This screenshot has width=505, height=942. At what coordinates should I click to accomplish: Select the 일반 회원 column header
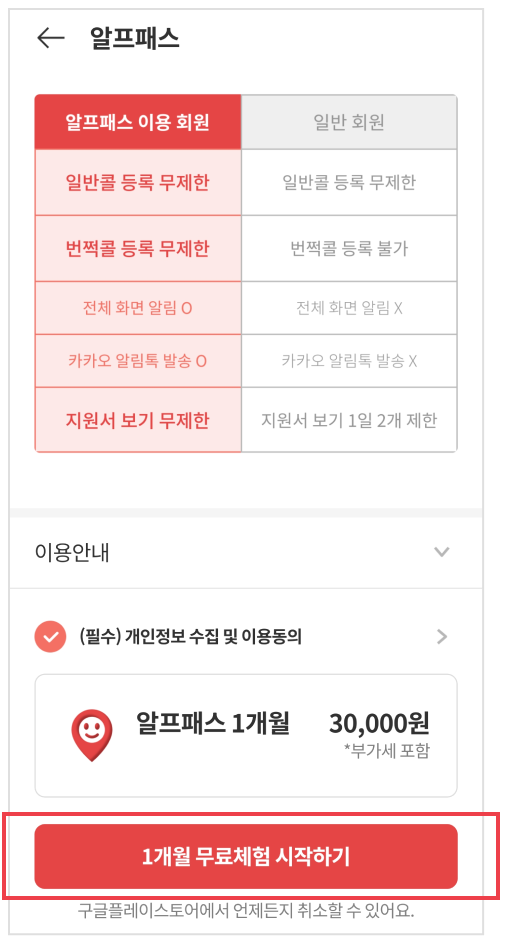(349, 123)
